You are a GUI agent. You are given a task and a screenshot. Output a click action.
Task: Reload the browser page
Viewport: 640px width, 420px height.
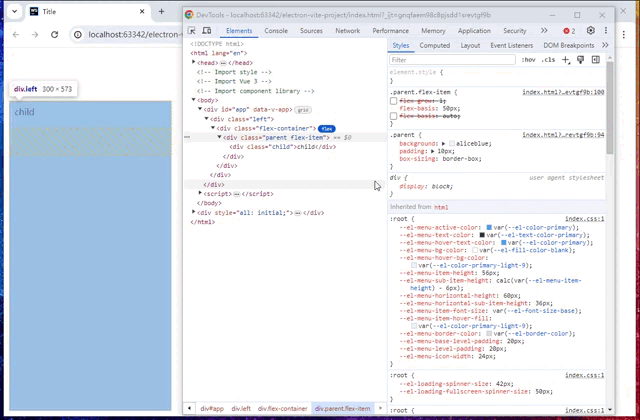54,35
